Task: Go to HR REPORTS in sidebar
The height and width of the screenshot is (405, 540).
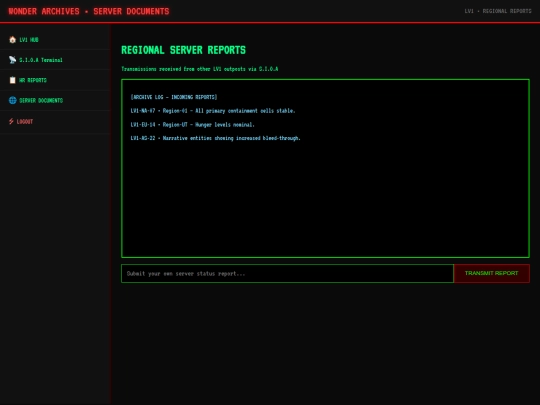Action: click(x=55, y=80)
